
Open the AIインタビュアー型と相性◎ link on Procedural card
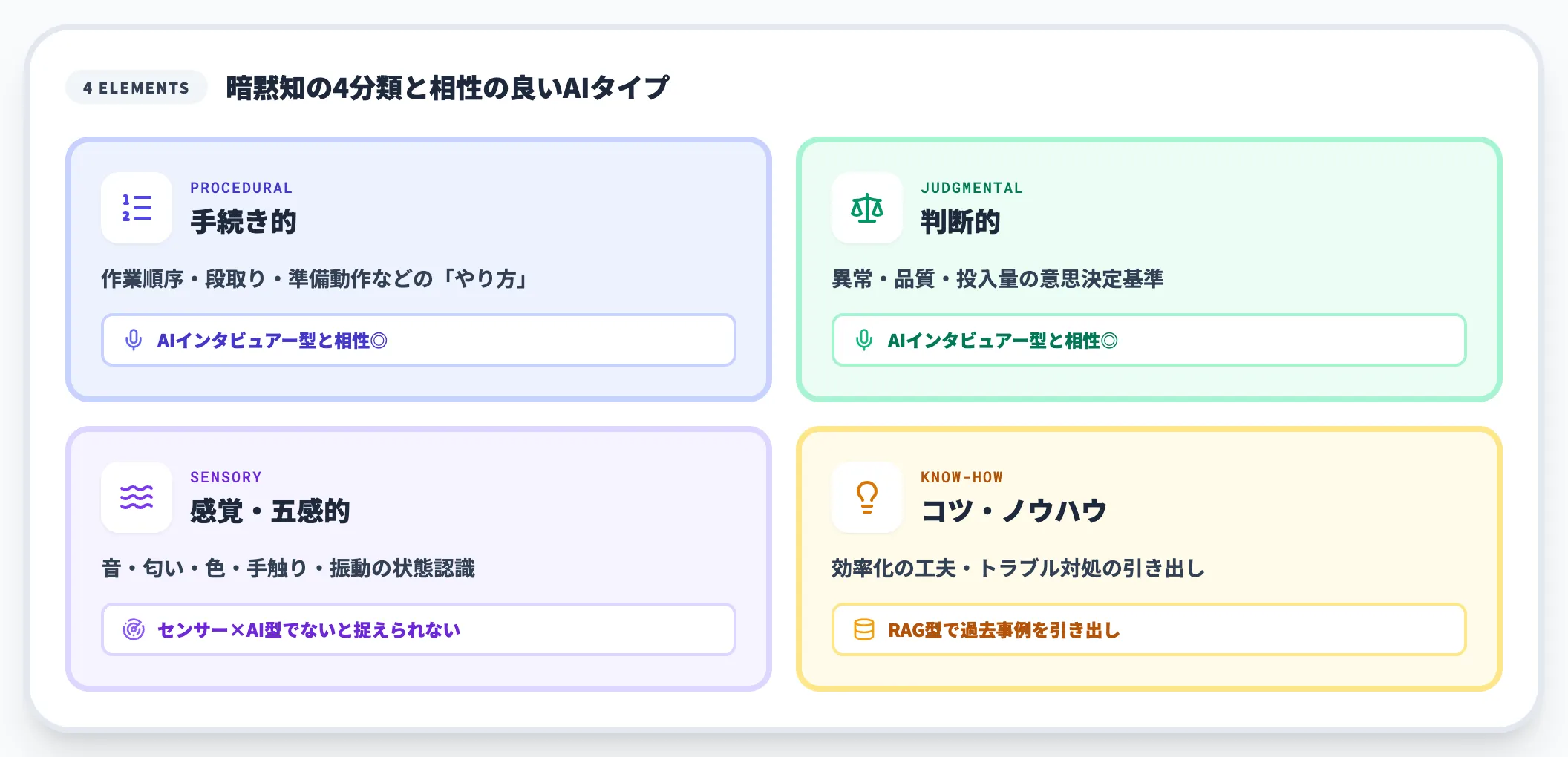[272, 340]
